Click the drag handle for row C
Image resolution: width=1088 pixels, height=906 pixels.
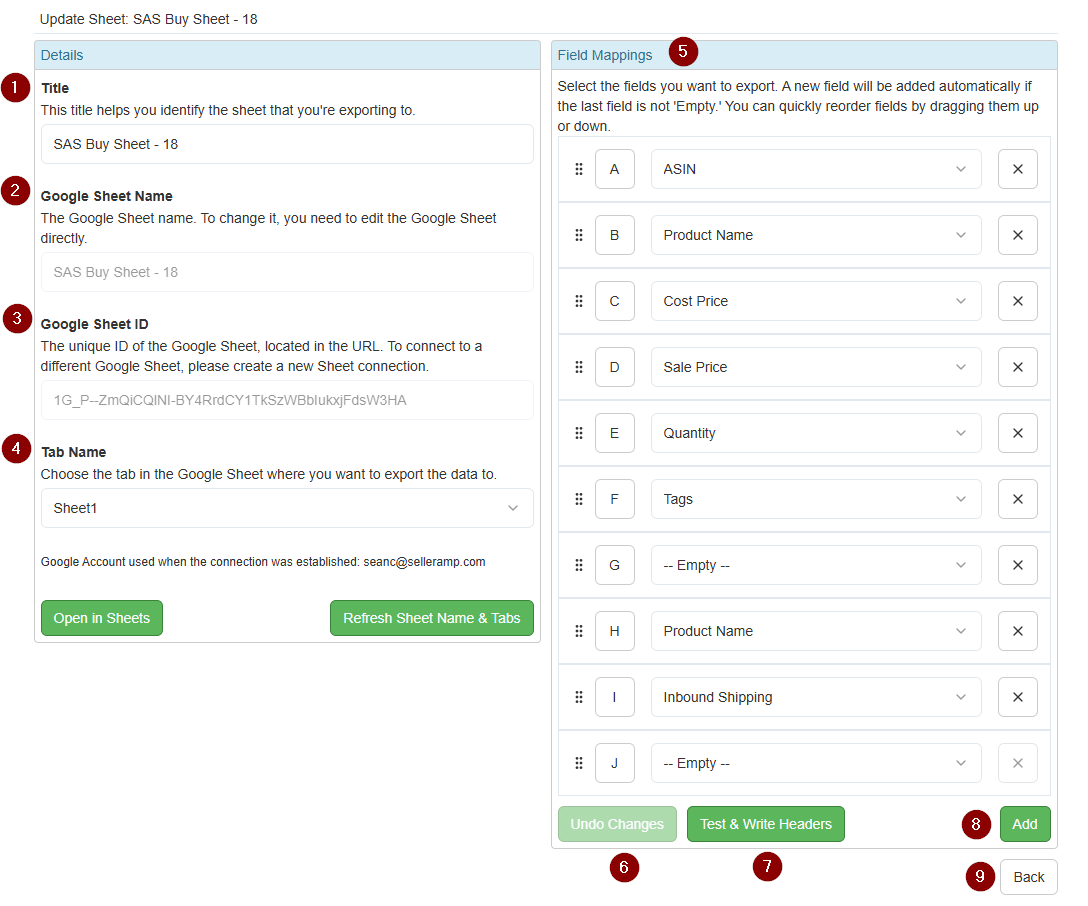pos(579,301)
